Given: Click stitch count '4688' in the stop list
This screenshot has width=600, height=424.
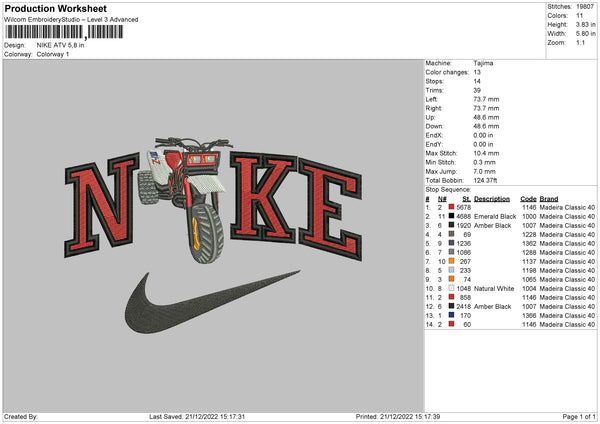Looking at the screenshot, I should 463,217.
